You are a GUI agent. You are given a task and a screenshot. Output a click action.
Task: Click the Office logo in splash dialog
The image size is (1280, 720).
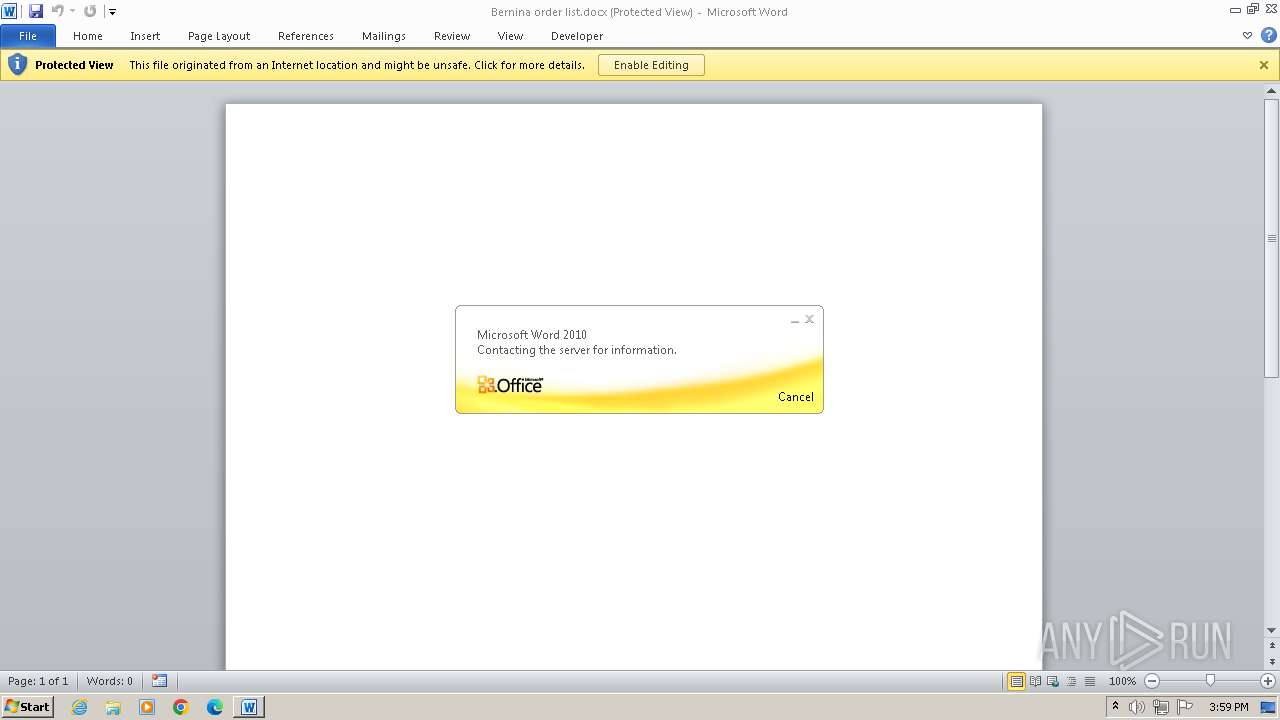click(510, 385)
